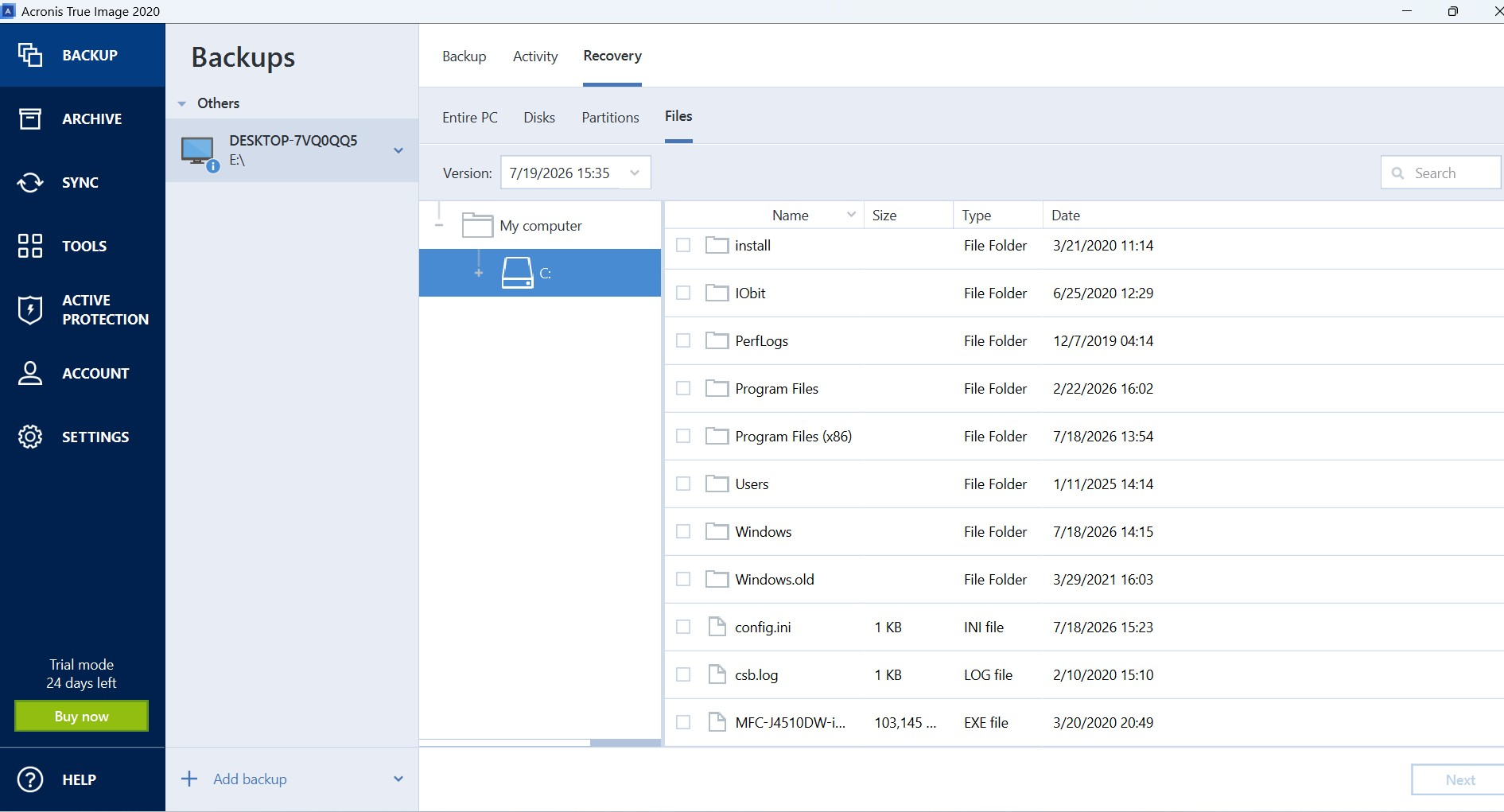Click the Program Files (x86) folder icon
The width and height of the screenshot is (1504, 812).
[x=717, y=436]
